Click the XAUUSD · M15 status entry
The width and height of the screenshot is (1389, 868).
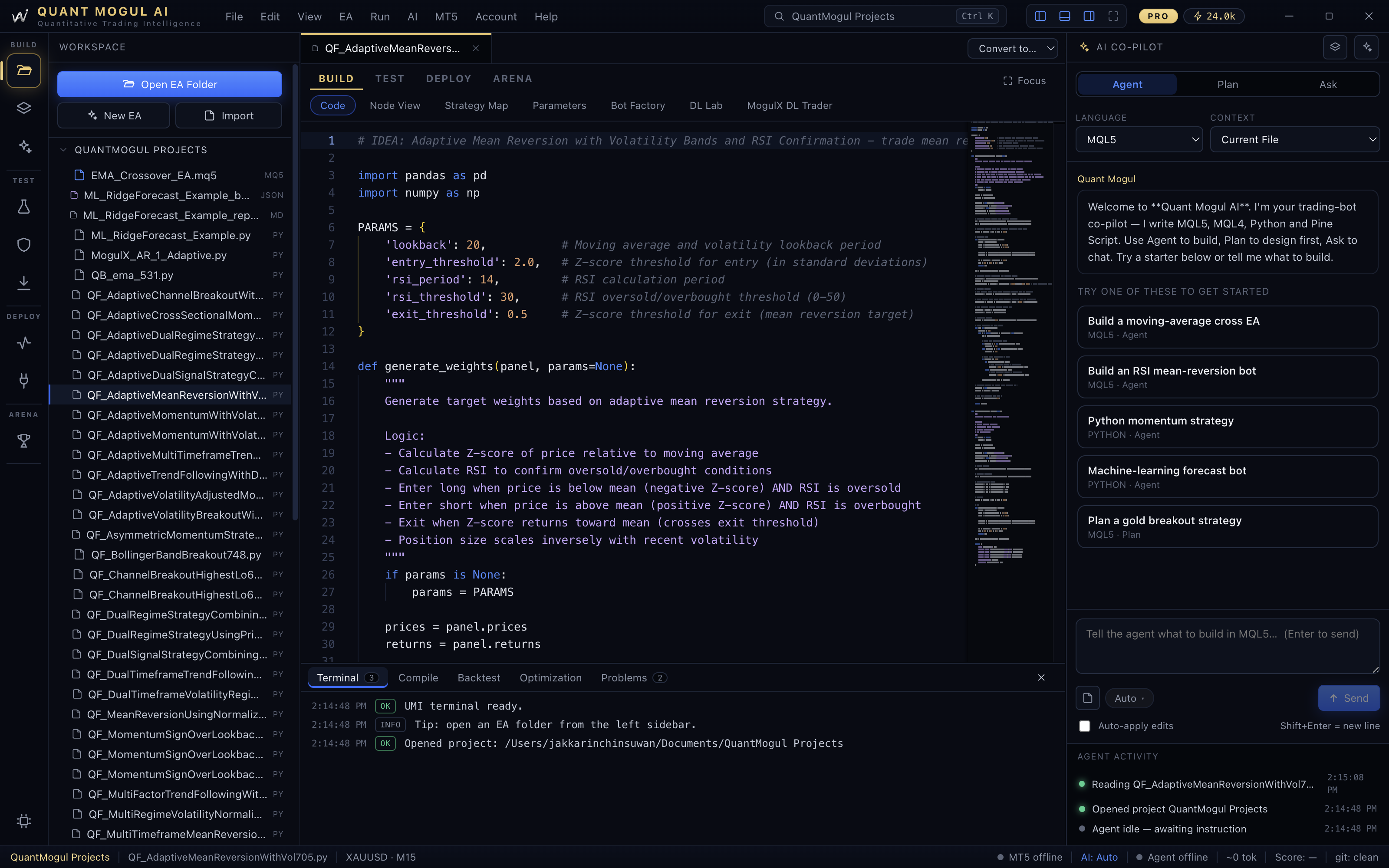coord(381,857)
